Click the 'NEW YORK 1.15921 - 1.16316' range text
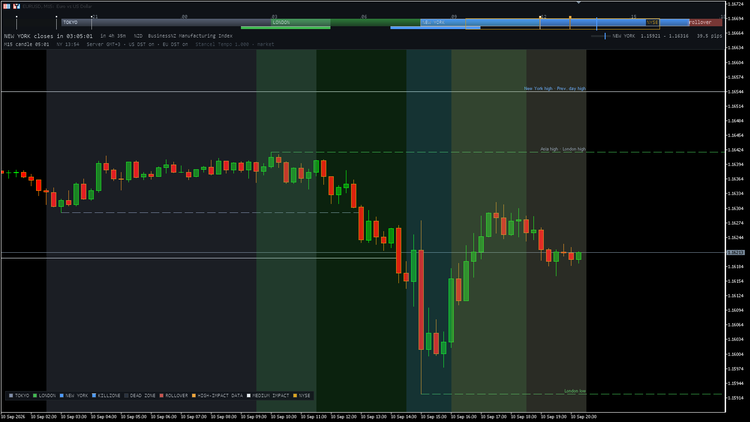This screenshot has height=422, width=750. (651, 36)
